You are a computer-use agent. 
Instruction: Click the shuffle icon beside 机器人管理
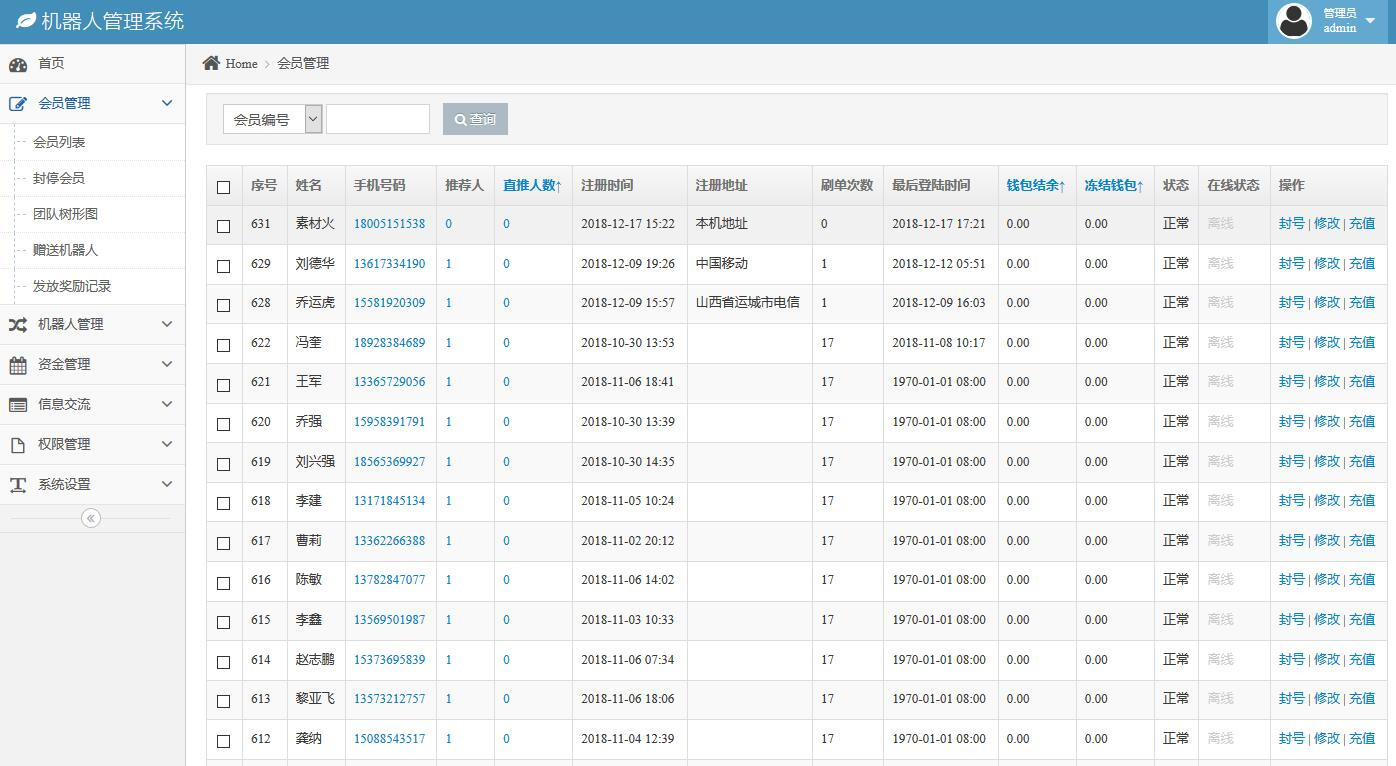18,325
